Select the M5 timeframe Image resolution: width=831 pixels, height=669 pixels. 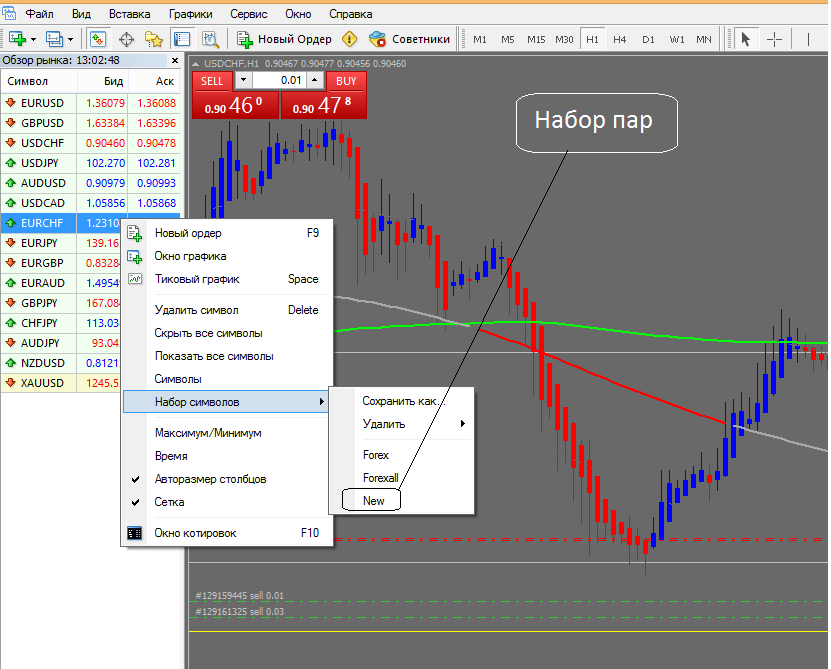point(508,39)
